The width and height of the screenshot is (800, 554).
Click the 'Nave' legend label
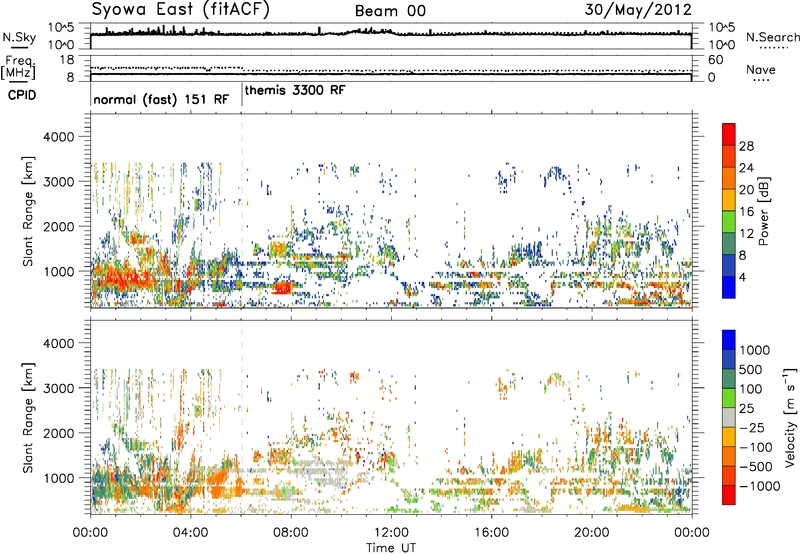click(761, 69)
